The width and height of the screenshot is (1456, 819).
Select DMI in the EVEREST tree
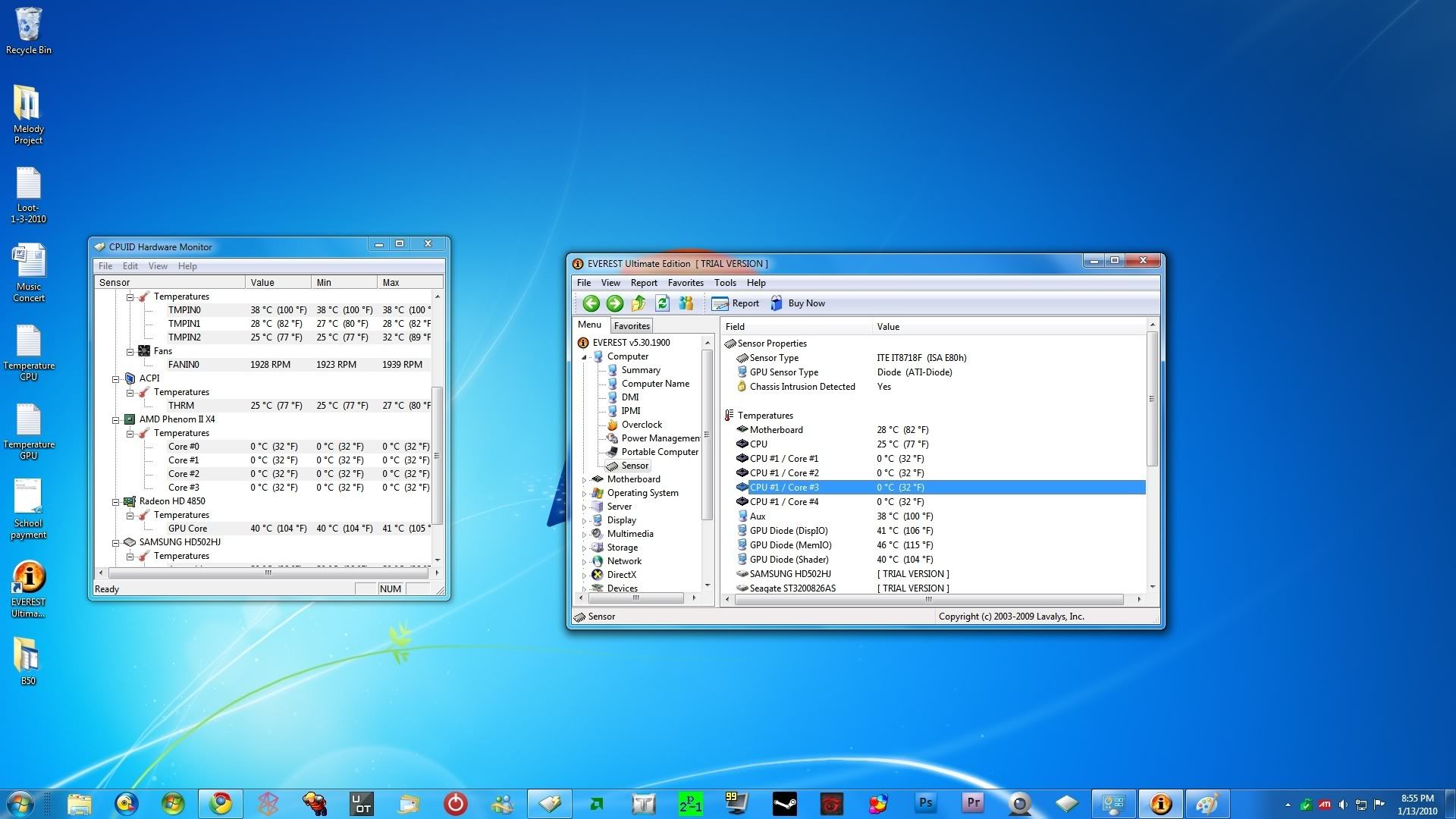click(630, 397)
